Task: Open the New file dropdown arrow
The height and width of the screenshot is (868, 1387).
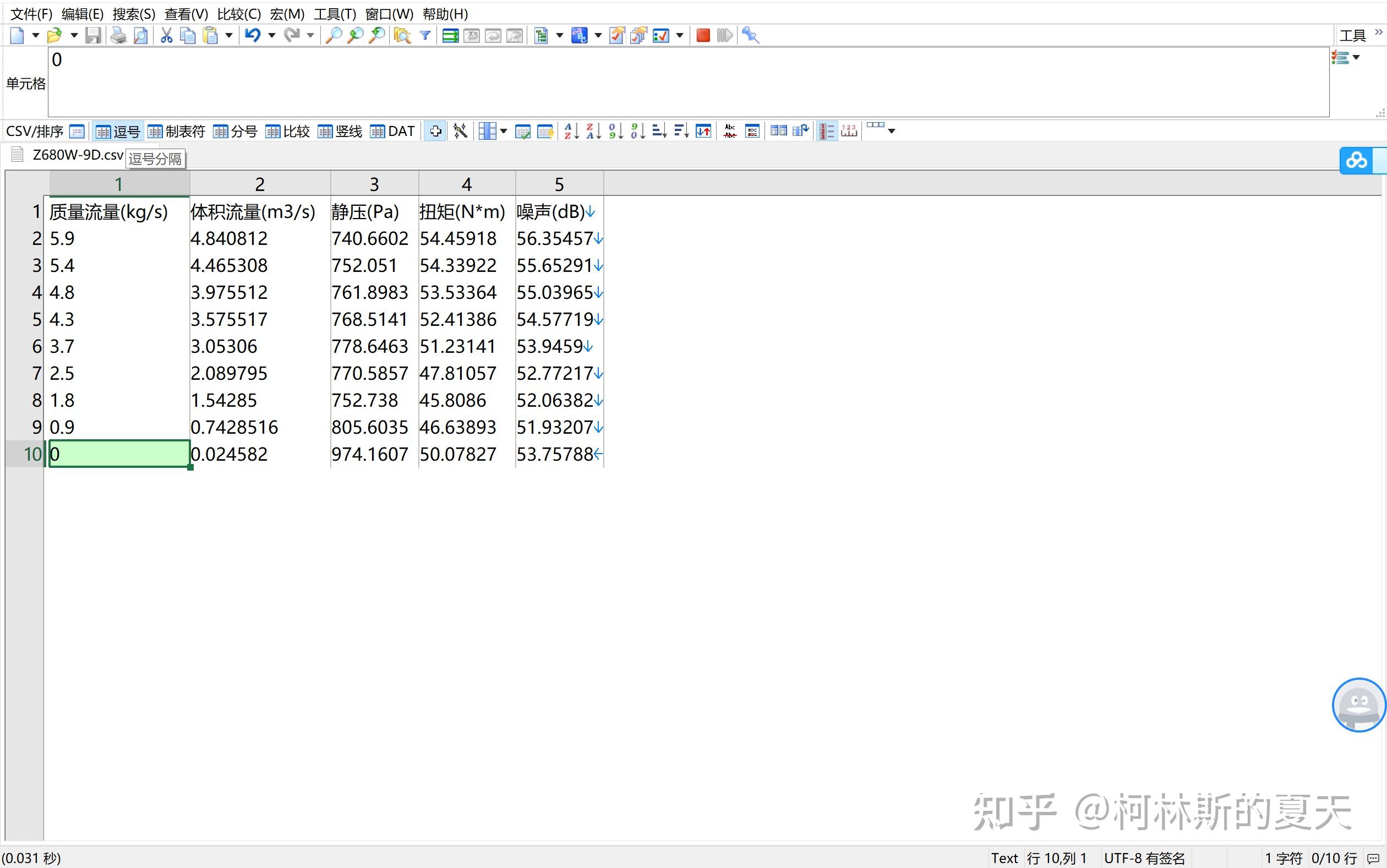Action: pyautogui.click(x=36, y=36)
